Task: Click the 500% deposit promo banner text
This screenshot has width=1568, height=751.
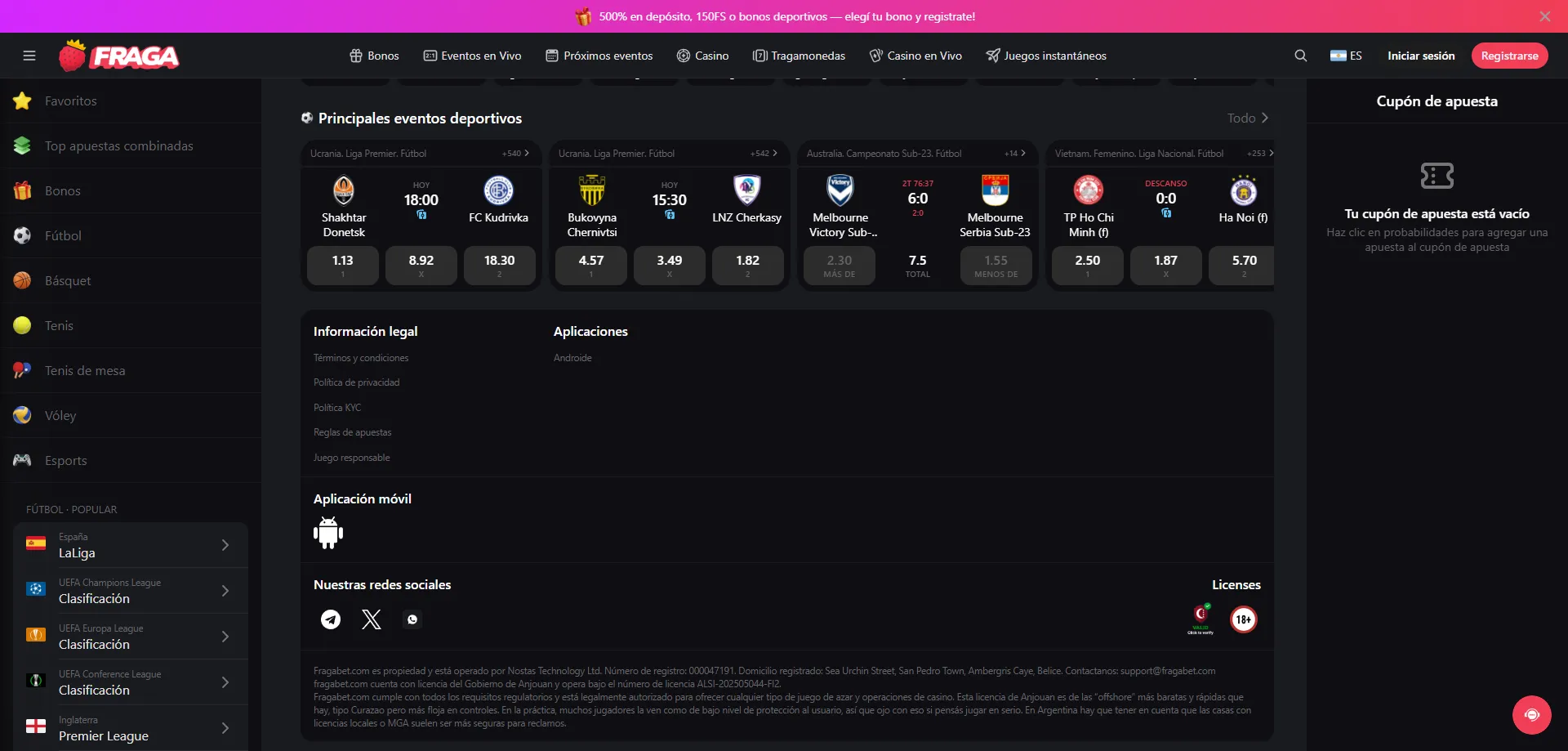Action: [x=787, y=16]
